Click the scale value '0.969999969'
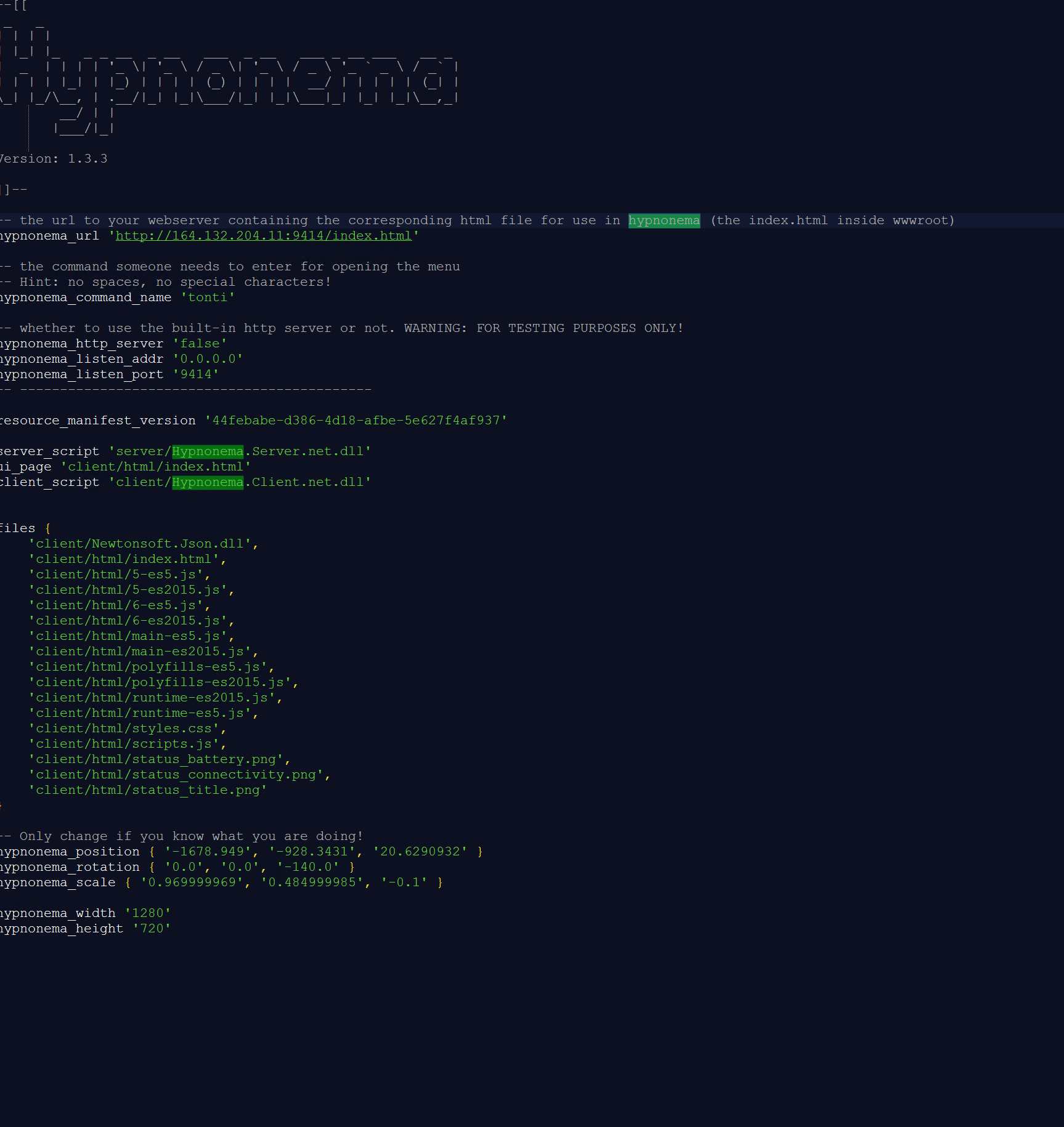 [192, 883]
